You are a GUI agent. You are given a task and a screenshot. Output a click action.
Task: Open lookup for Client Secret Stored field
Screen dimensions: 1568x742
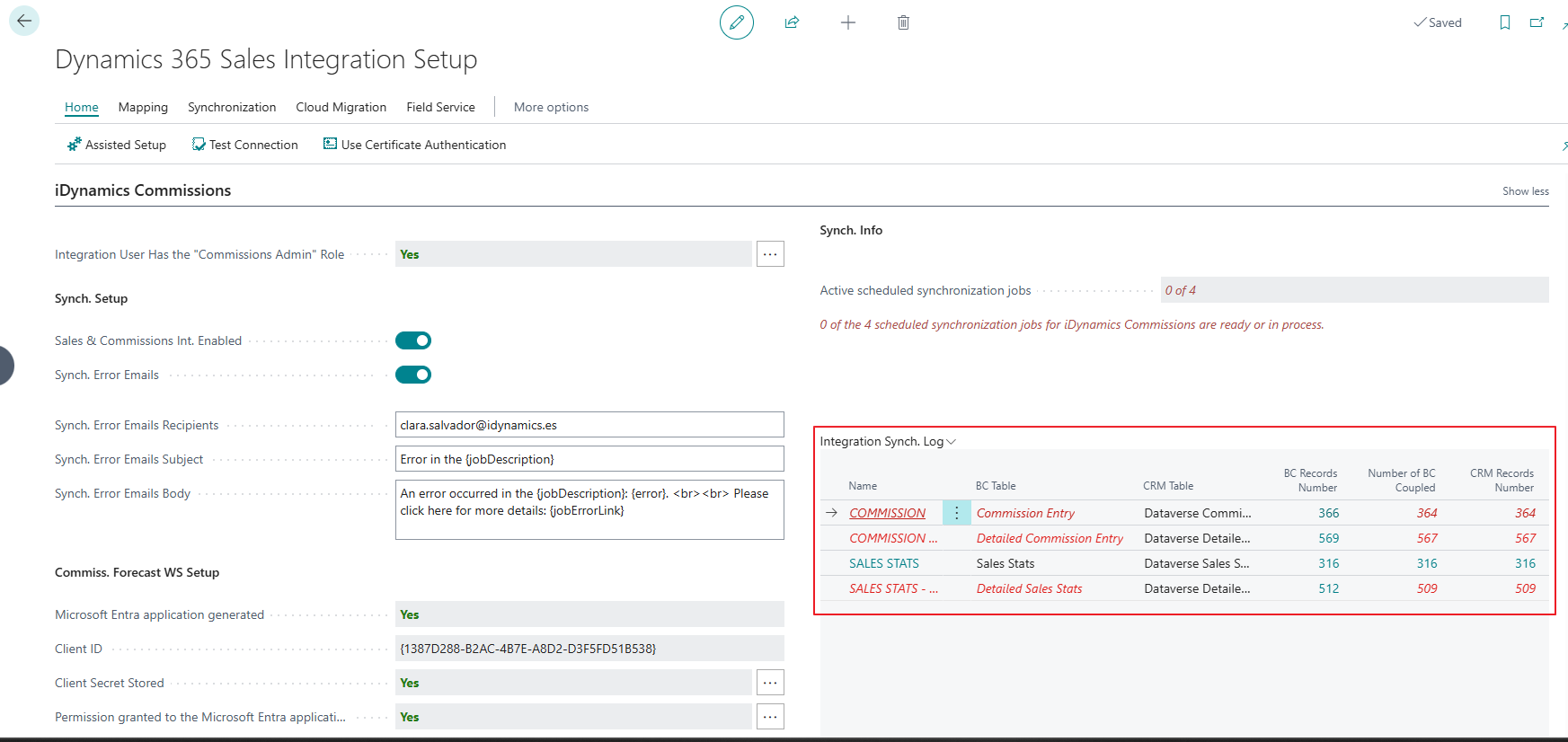click(770, 683)
